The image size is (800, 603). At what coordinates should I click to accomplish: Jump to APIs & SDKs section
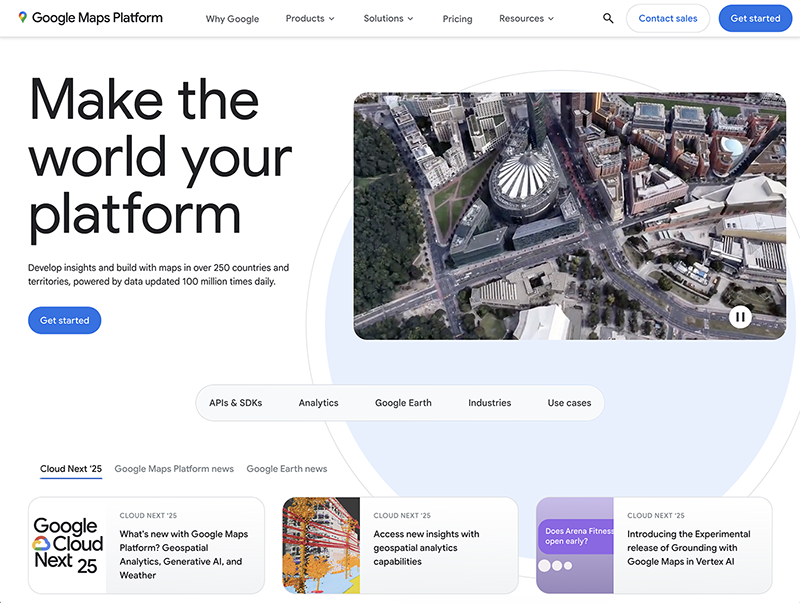tap(235, 403)
